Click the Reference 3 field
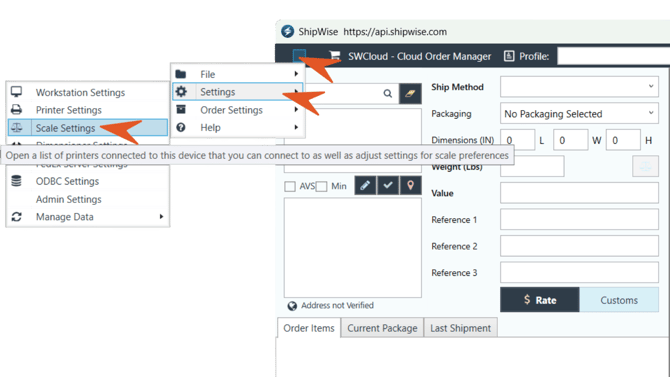670x377 pixels. (x=579, y=272)
